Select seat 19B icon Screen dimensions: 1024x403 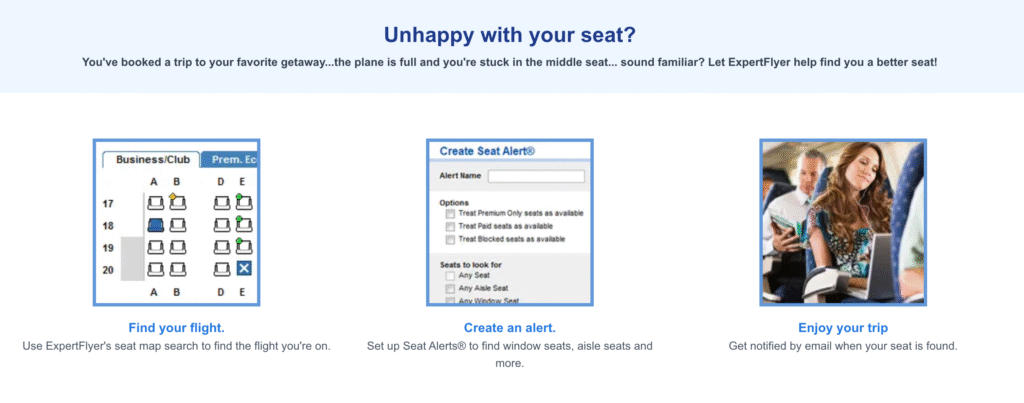point(177,247)
